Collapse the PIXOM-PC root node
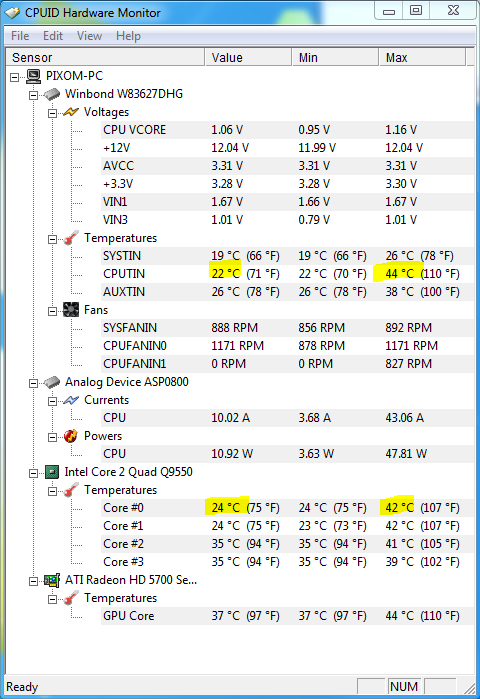The width and height of the screenshot is (480, 699). tap(15, 78)
